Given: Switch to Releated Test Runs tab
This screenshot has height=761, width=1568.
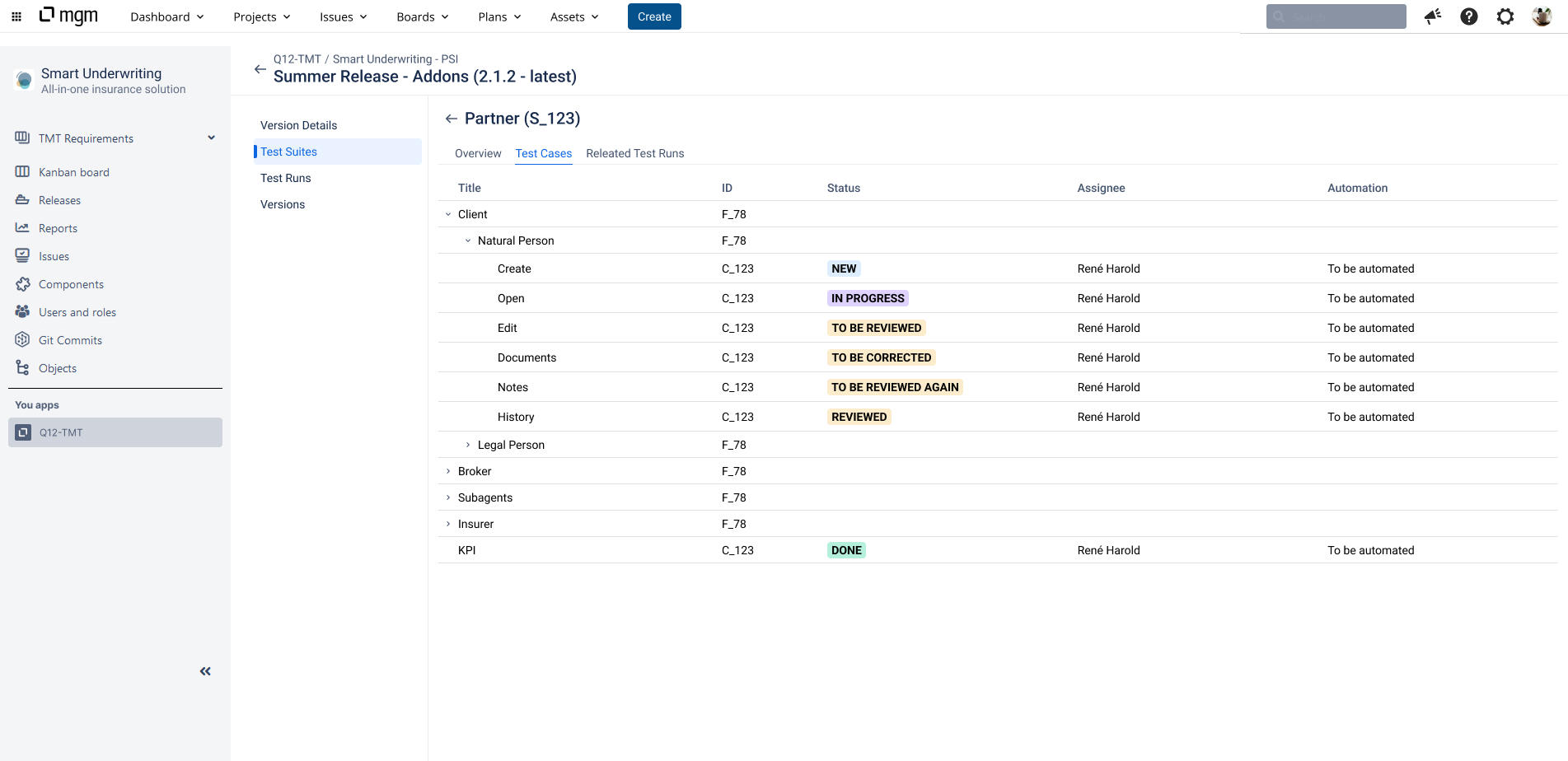Looking at the screenshot, I should [634, 153].
